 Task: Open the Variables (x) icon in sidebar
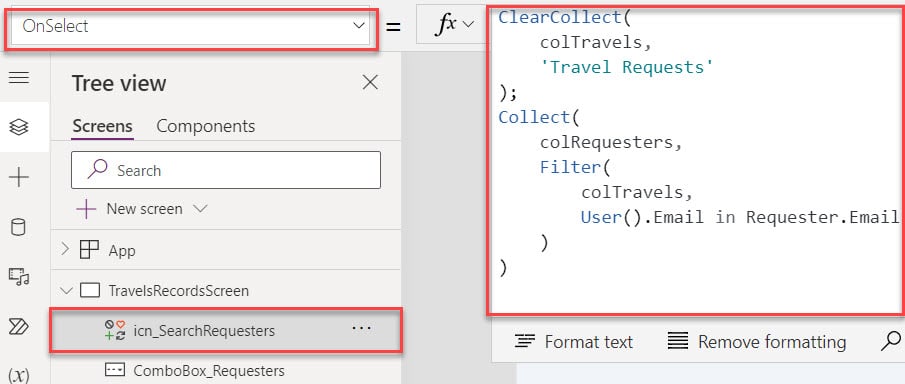pyautogui.click(x=19, y=375)
